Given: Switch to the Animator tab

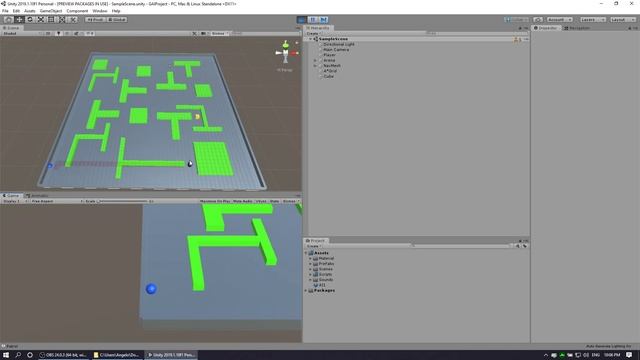Looking at the screenshot, I should [x=37, y=196].
